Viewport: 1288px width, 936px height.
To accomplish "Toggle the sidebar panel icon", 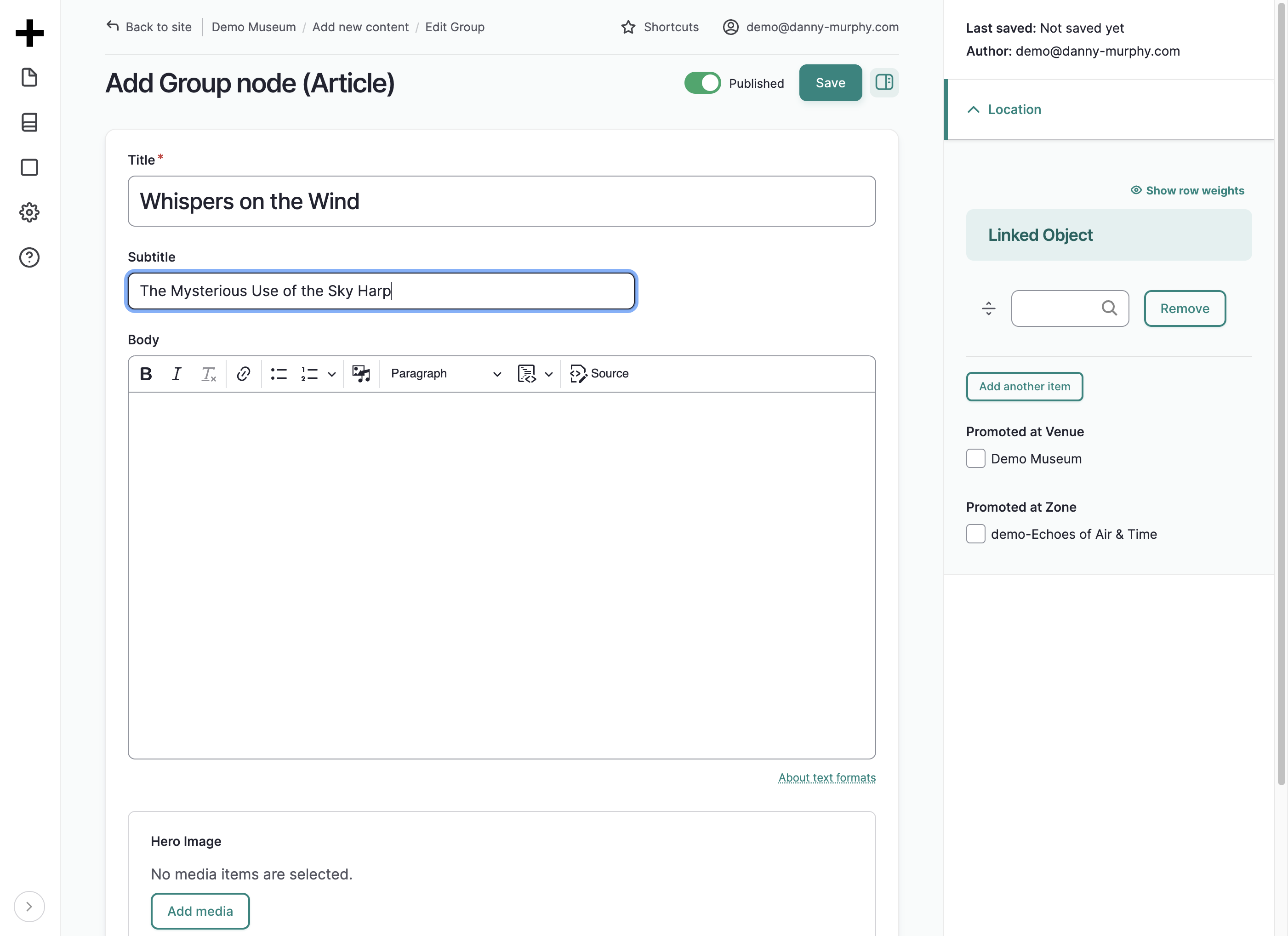I will [x=884, y=83].
